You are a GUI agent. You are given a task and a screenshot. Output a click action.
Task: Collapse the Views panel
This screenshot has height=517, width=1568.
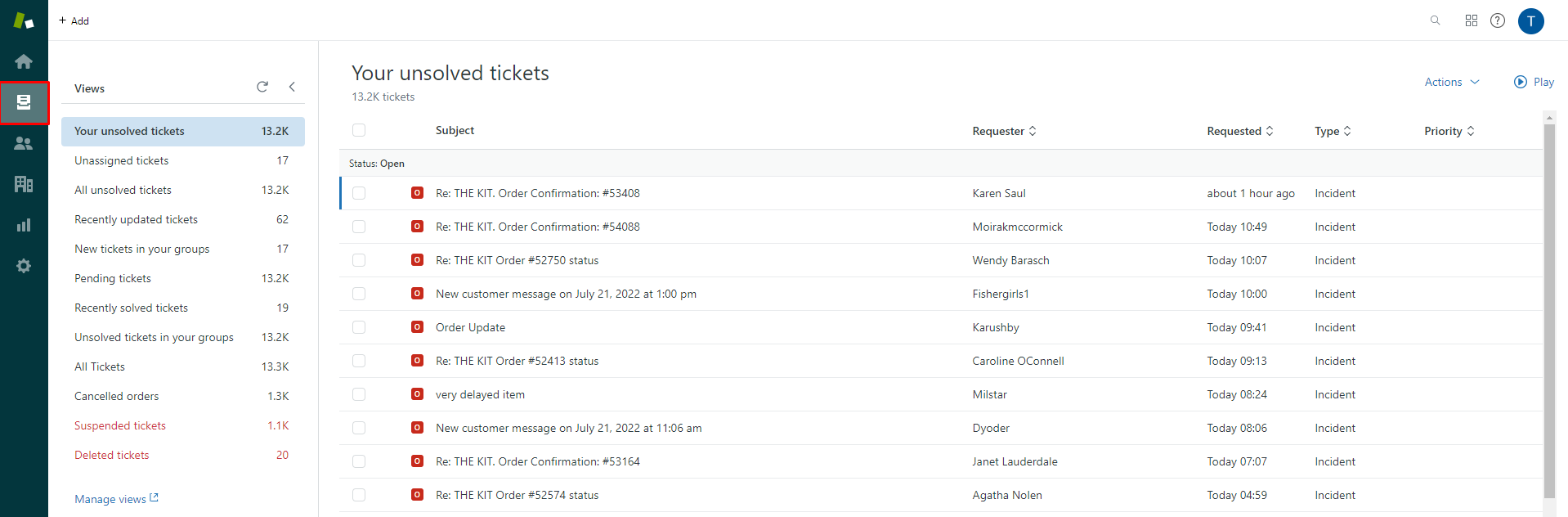[x=292, y=87]
